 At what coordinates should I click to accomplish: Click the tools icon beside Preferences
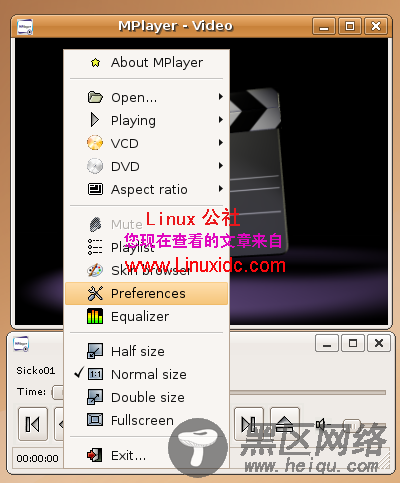95,293
